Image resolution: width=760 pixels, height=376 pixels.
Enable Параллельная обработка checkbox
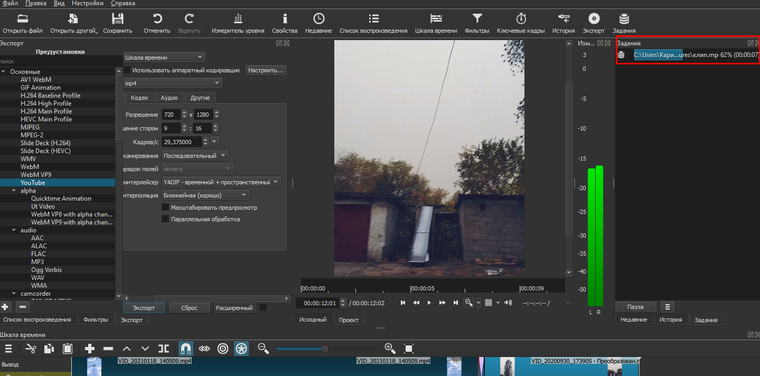[165, 219]
